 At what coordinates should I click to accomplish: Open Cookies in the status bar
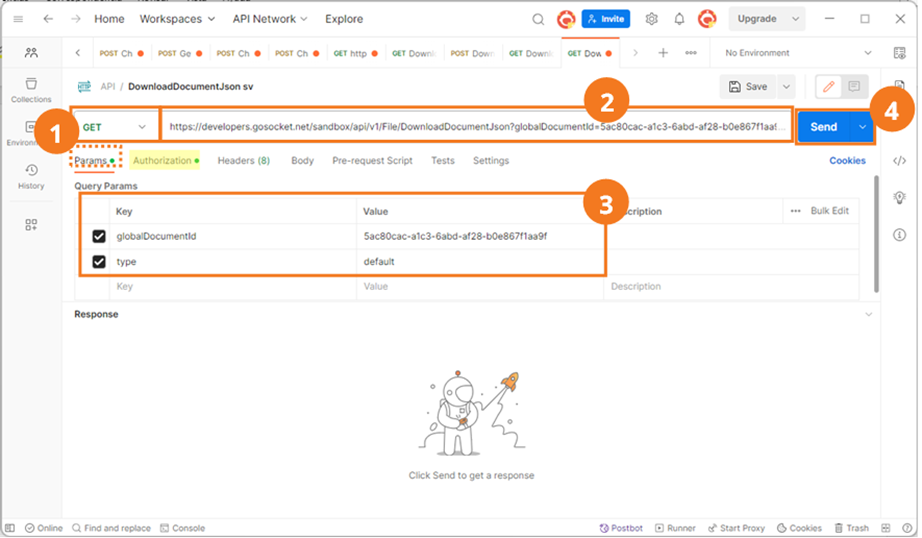[x=799, y=528]
